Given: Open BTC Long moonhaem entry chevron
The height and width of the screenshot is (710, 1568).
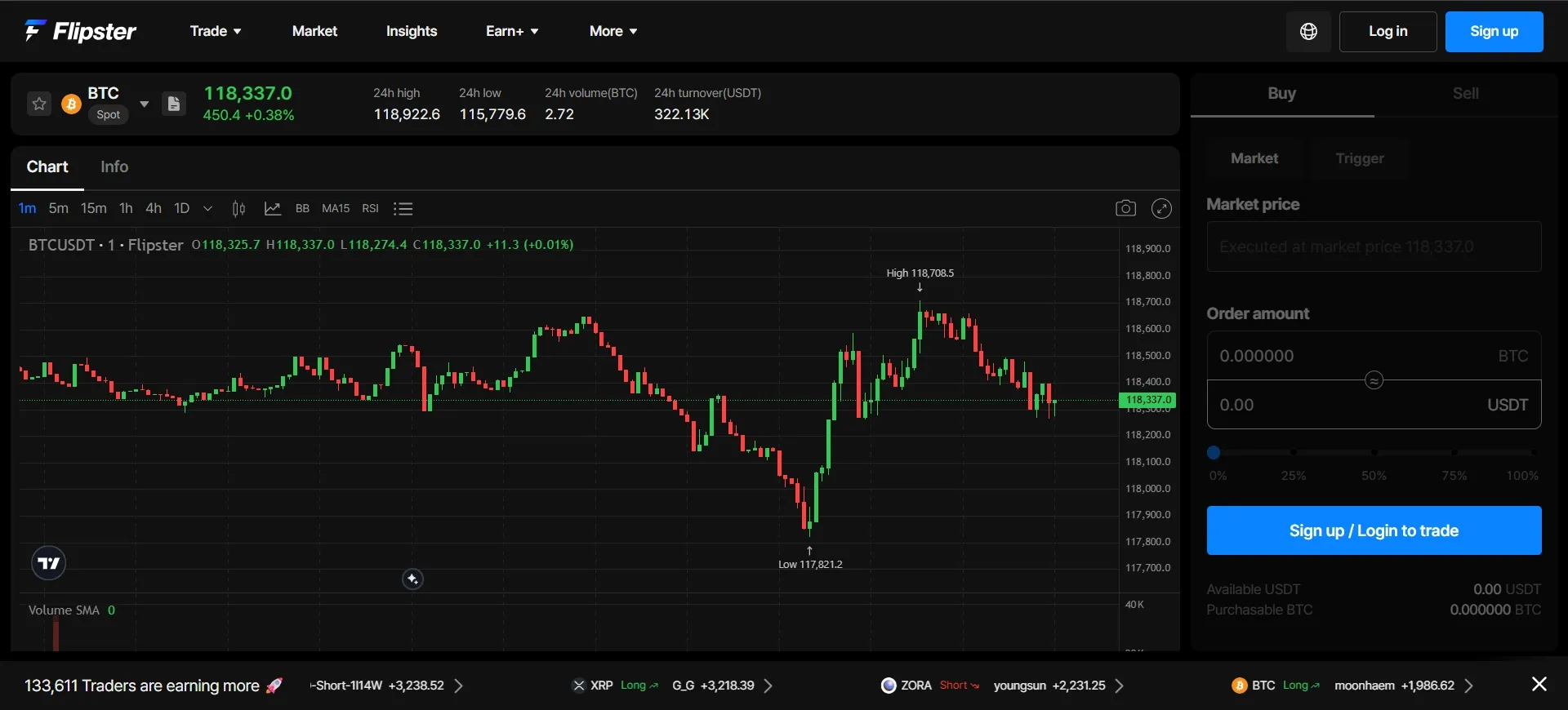Looking at the screenshot, I should (1468, 686).
